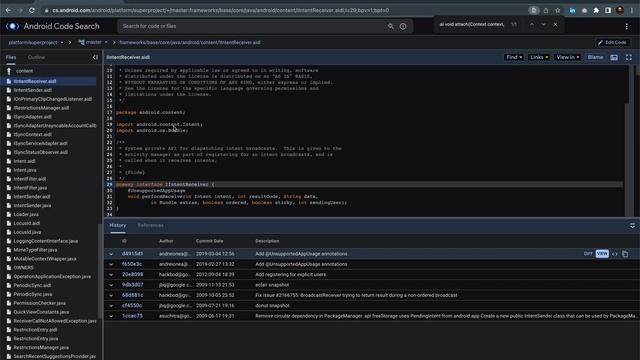
Task: Toggle the Blame view
Action: tap(595, 57)
